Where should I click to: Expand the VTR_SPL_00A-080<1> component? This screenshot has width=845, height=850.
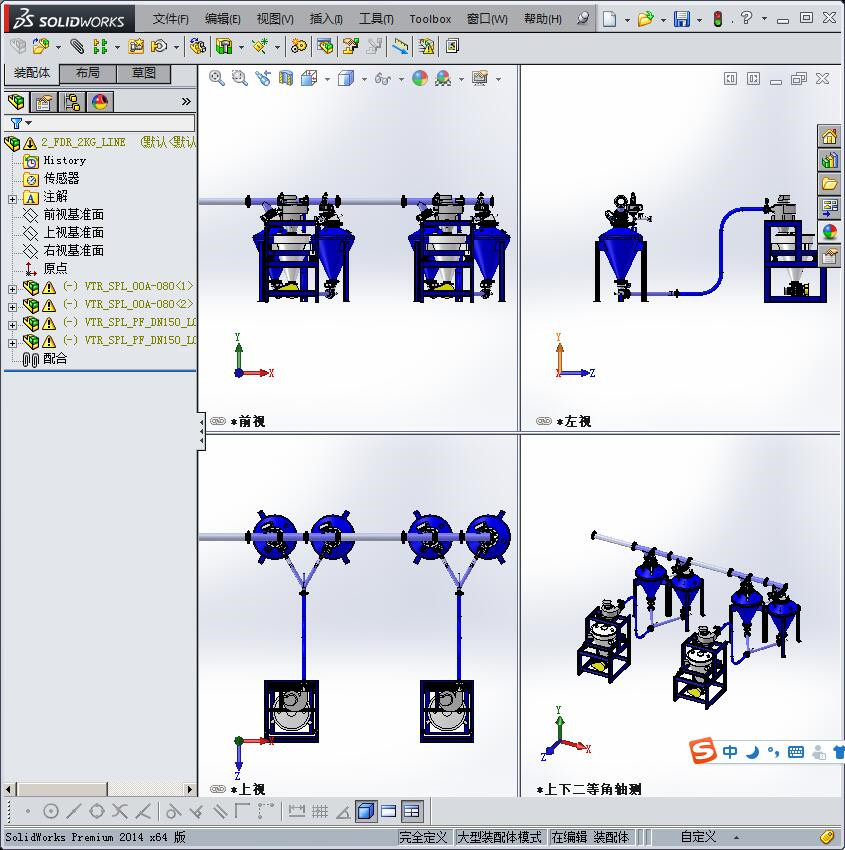click(12, 289)
